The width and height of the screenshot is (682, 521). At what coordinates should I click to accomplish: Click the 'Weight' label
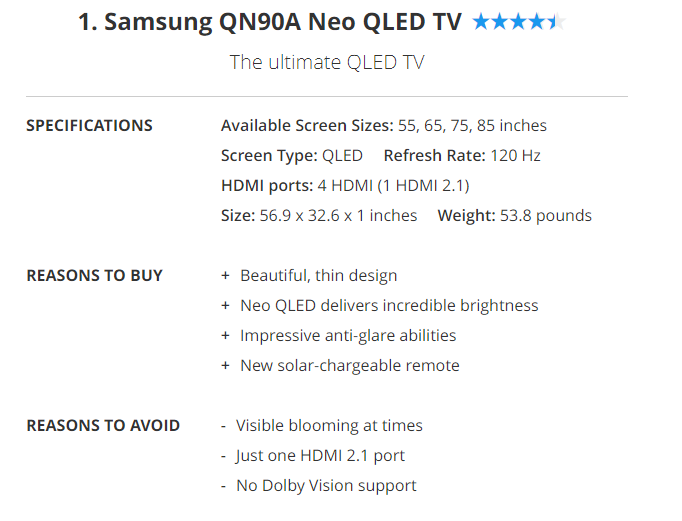pyautogui.click(x=465, y=216)
